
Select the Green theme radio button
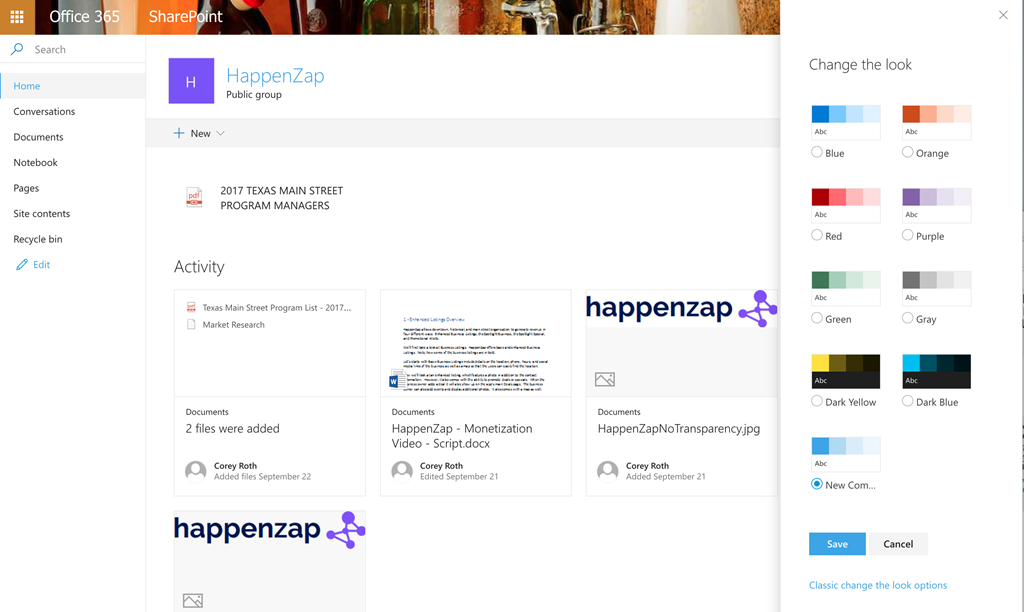816,318
